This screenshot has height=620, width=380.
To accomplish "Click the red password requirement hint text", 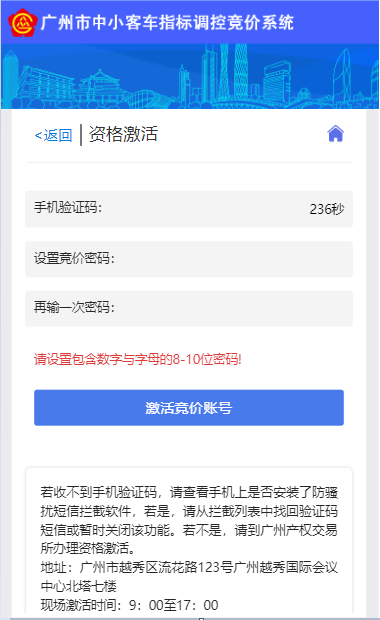I will tap(138, 359).
